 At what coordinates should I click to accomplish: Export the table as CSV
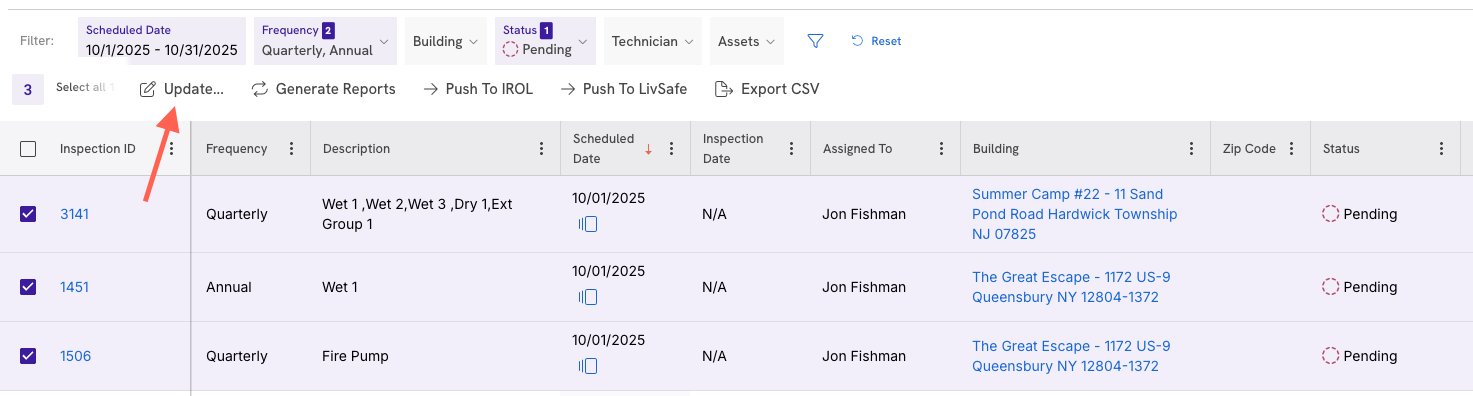click(767, 89)
